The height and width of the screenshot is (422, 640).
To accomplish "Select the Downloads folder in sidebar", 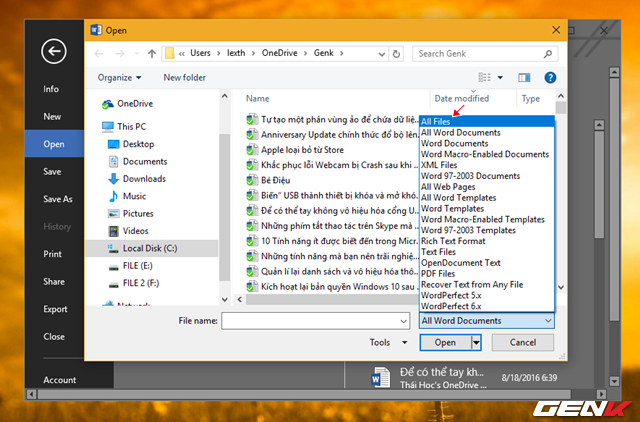I will tap(145, 179).
